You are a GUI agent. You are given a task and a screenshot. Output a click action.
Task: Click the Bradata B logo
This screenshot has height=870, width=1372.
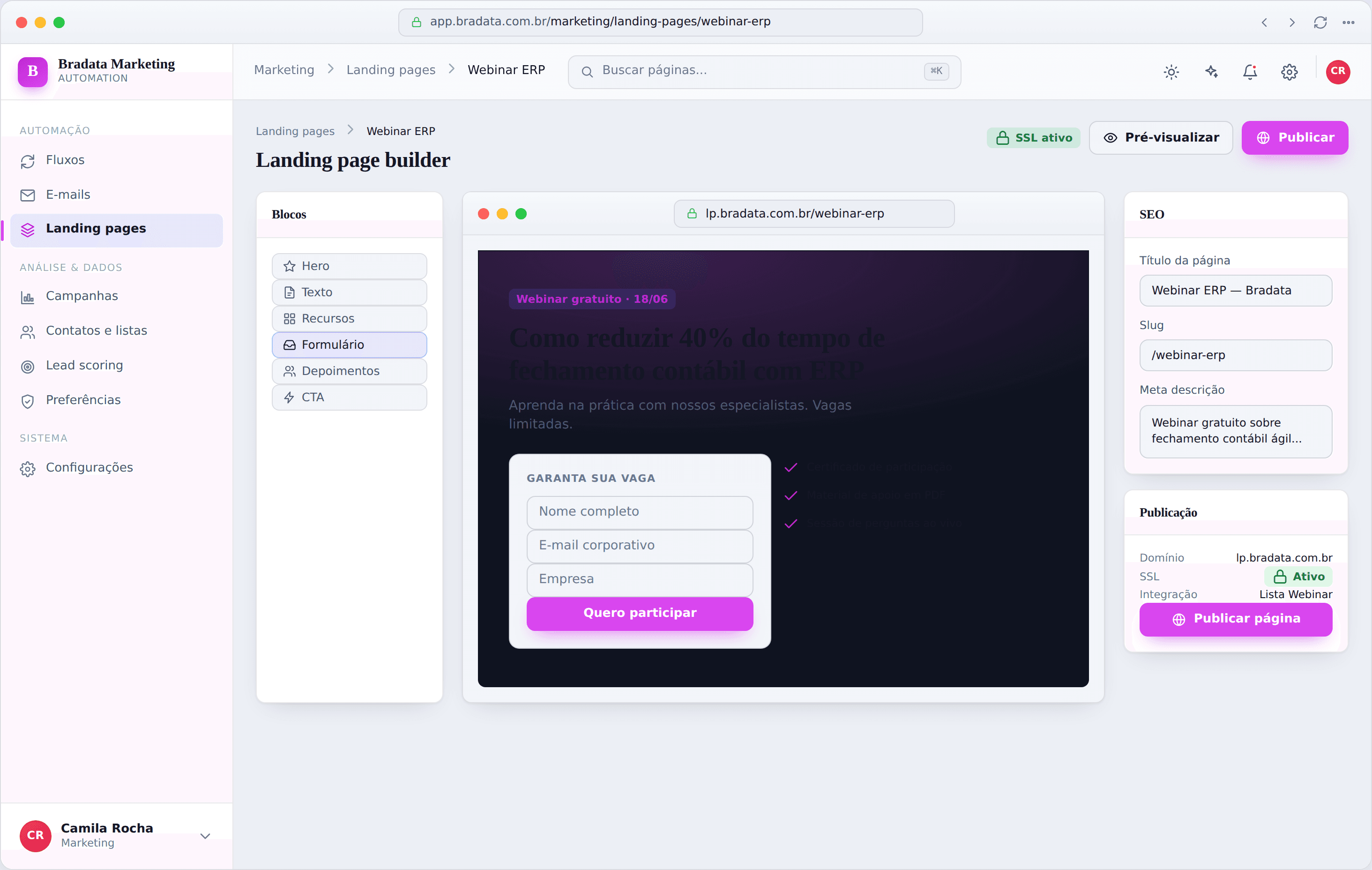click(x=32, y=71)
